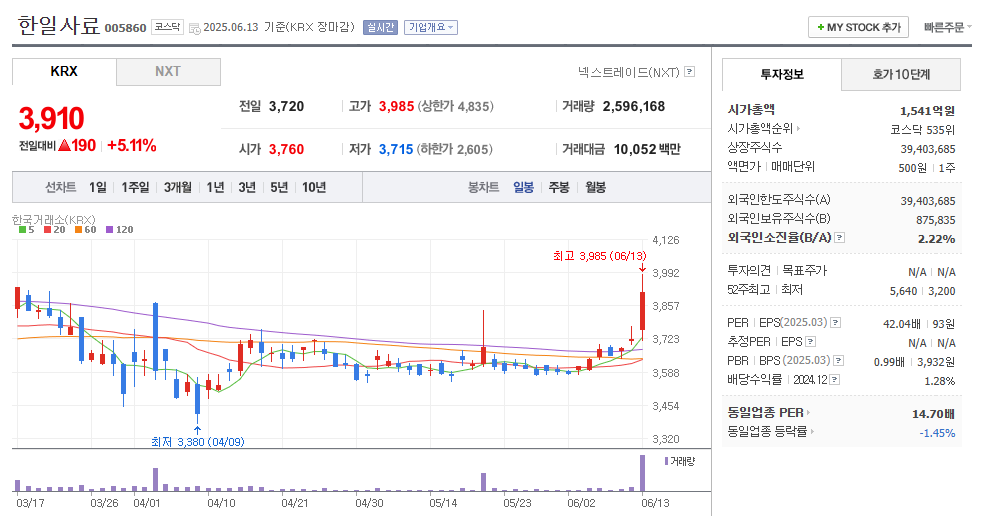Click the 거래대금 value 10,052 백만

click(x=647, y=149)
